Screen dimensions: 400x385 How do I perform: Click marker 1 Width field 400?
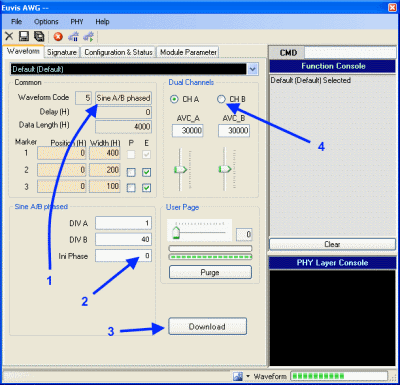tap(105, 153)
